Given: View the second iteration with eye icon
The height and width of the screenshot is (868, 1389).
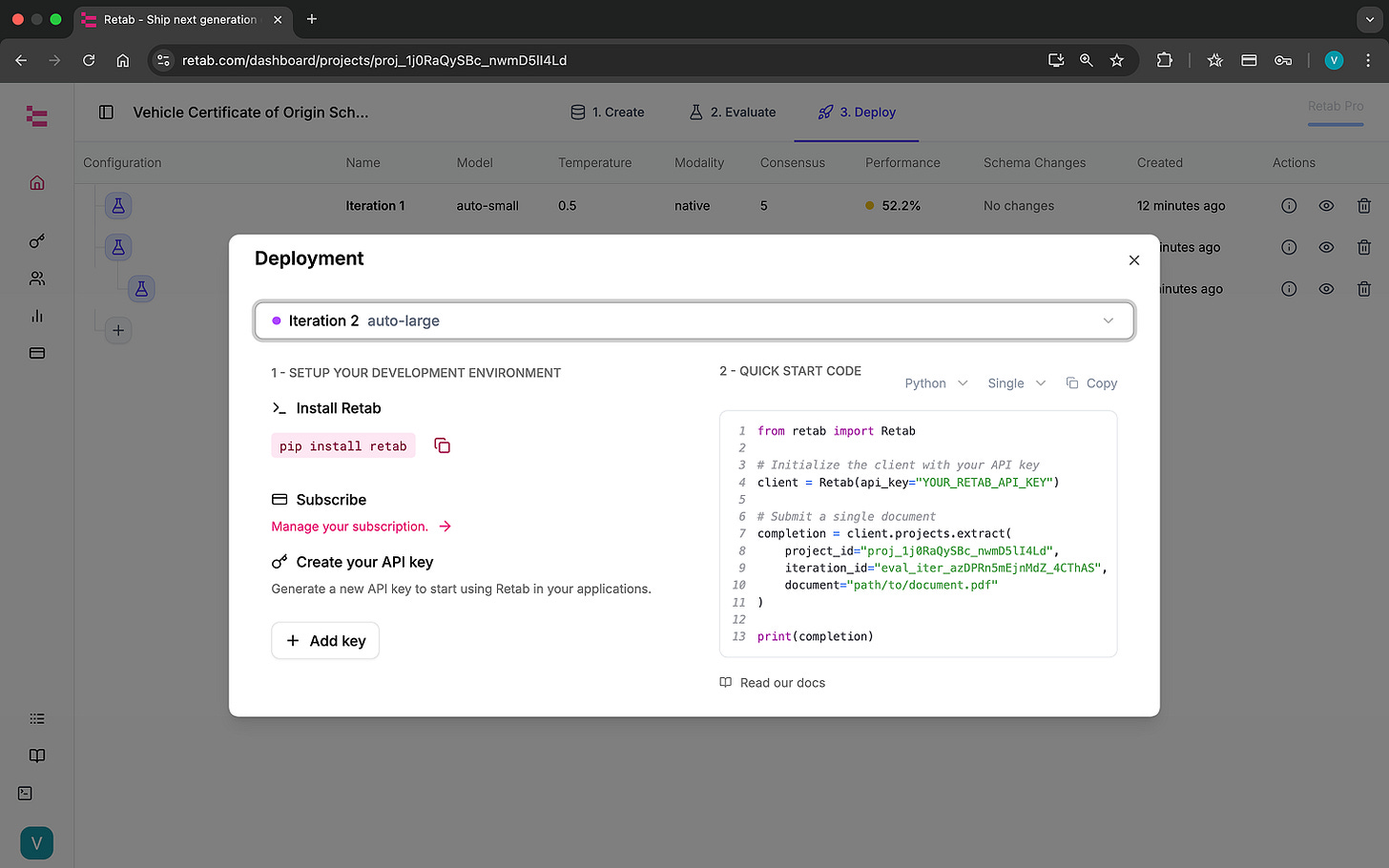Looking at the screenshot, I should point(1326,247).
